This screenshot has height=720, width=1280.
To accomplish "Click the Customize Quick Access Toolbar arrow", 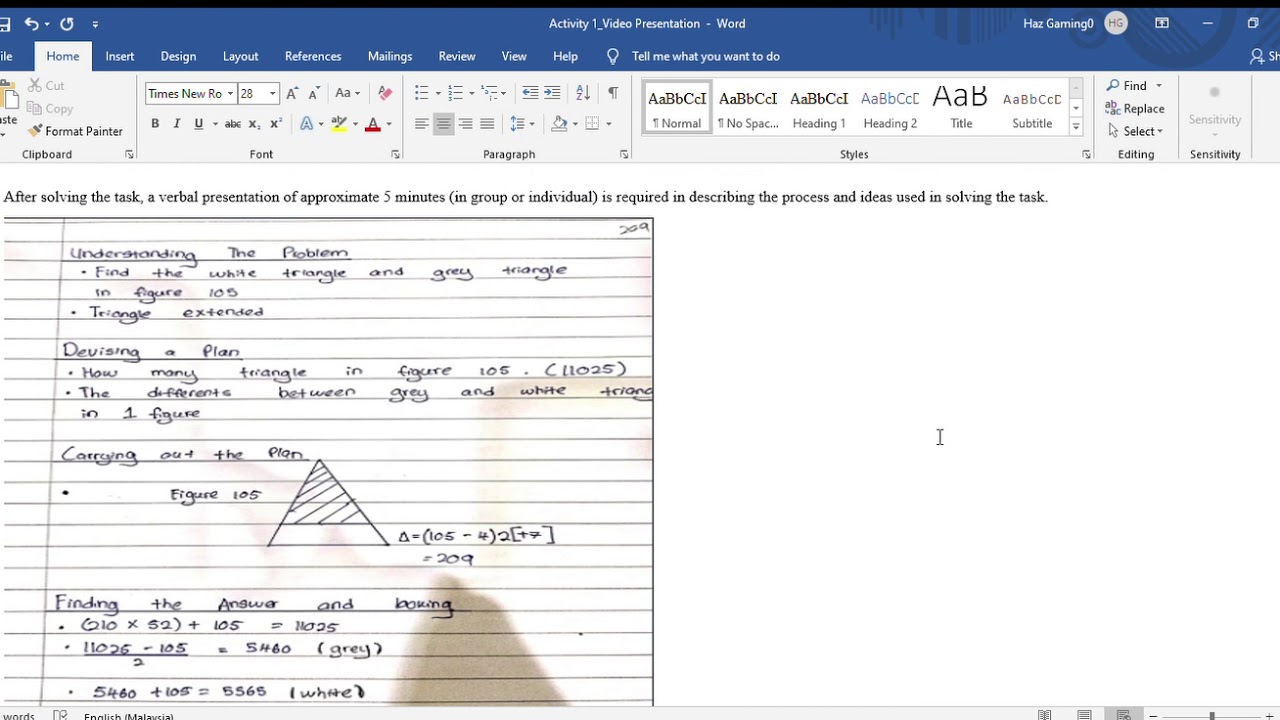I will [95, 23].
